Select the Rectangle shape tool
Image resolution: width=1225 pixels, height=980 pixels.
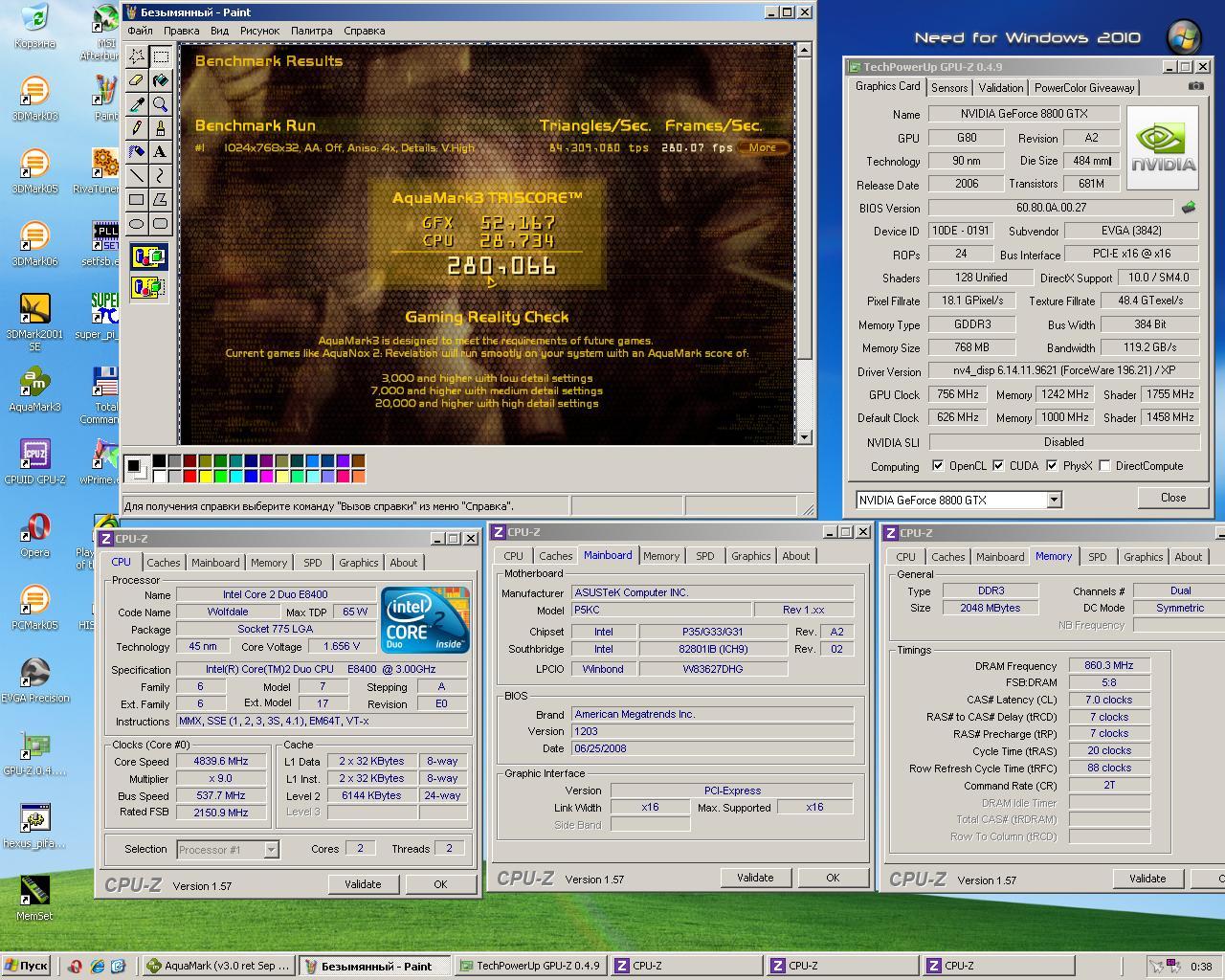pos(137,200)
